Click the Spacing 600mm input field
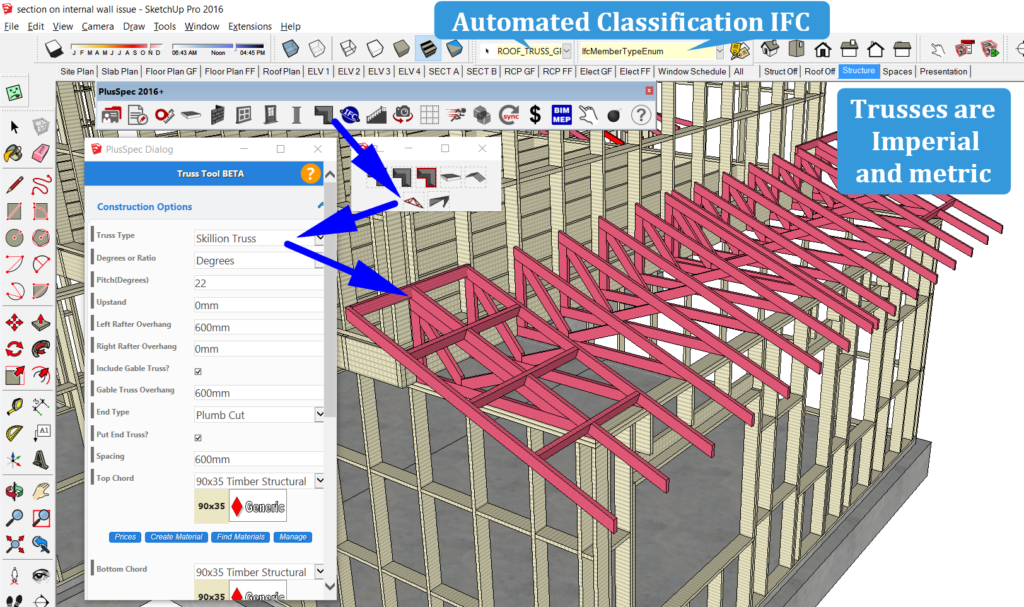 pos(259,459)
